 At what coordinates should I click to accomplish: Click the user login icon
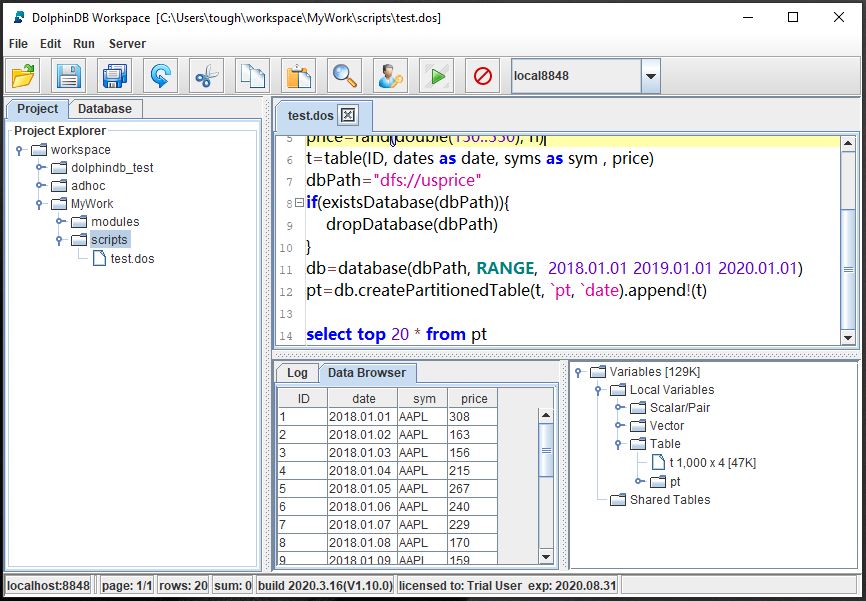click(390, 76)
